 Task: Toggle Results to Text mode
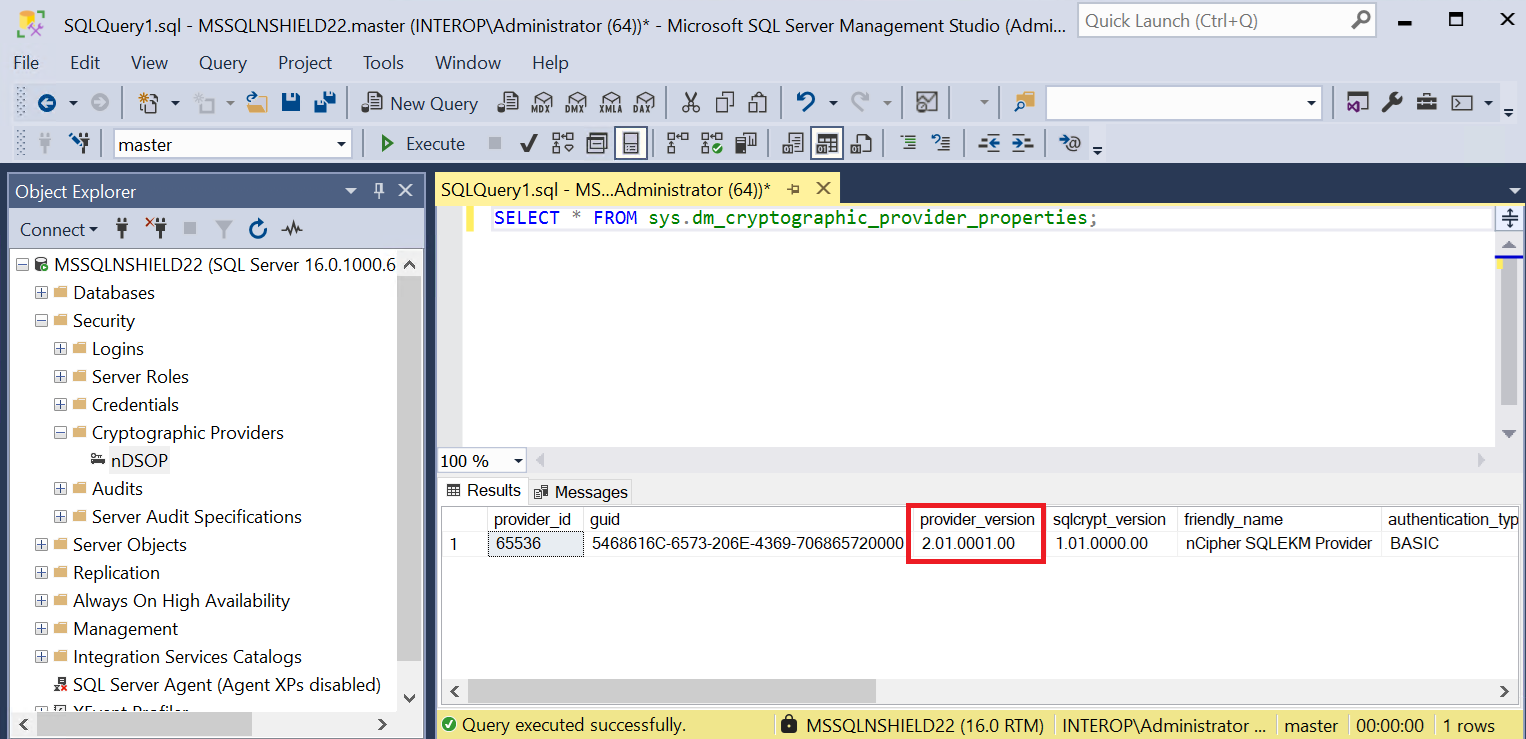[x=793, y=143]
